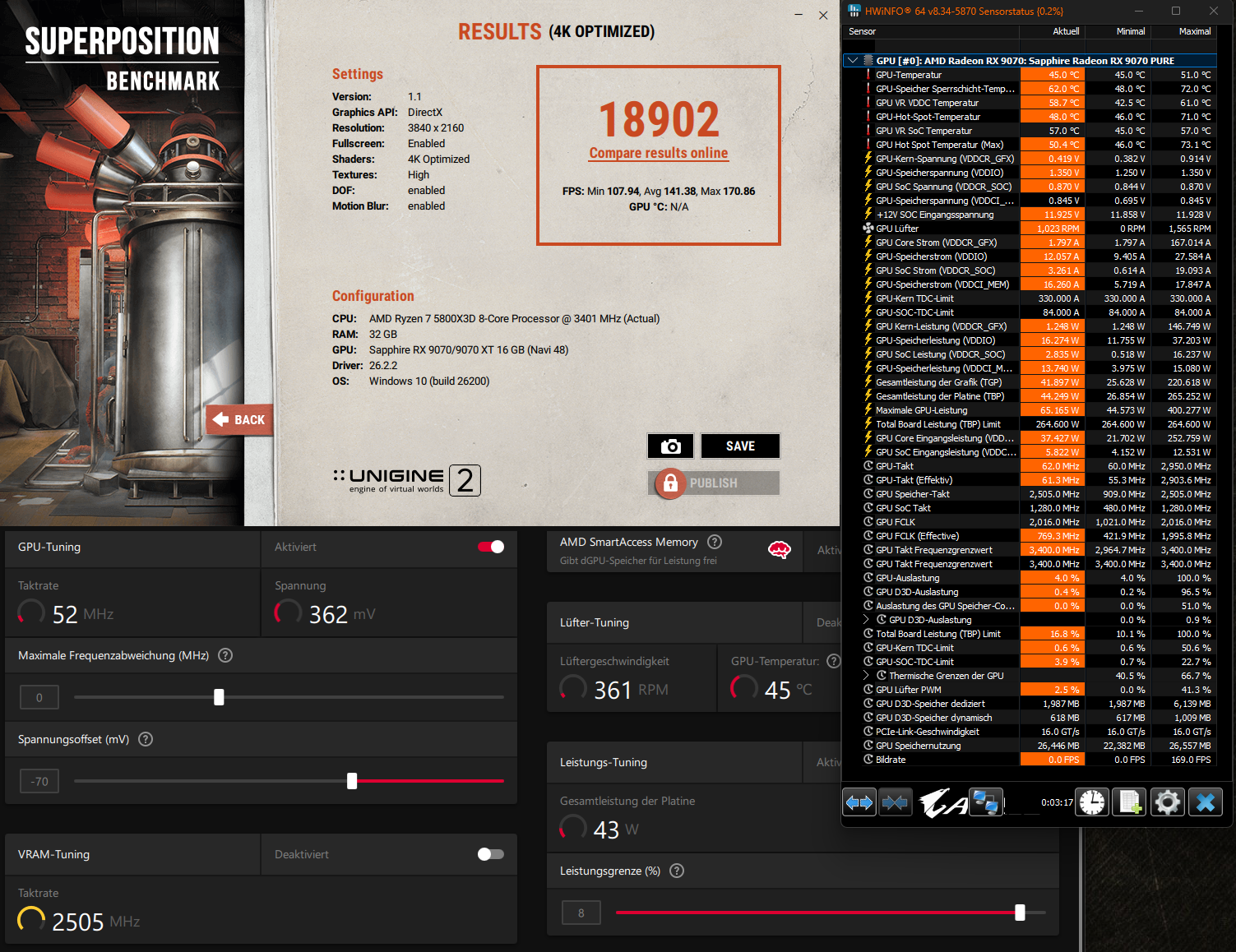Screen dimensions: 1236x952
Task: Click the 18902 benchmark score
Action: pyautogui.click(x=659, y=119)
